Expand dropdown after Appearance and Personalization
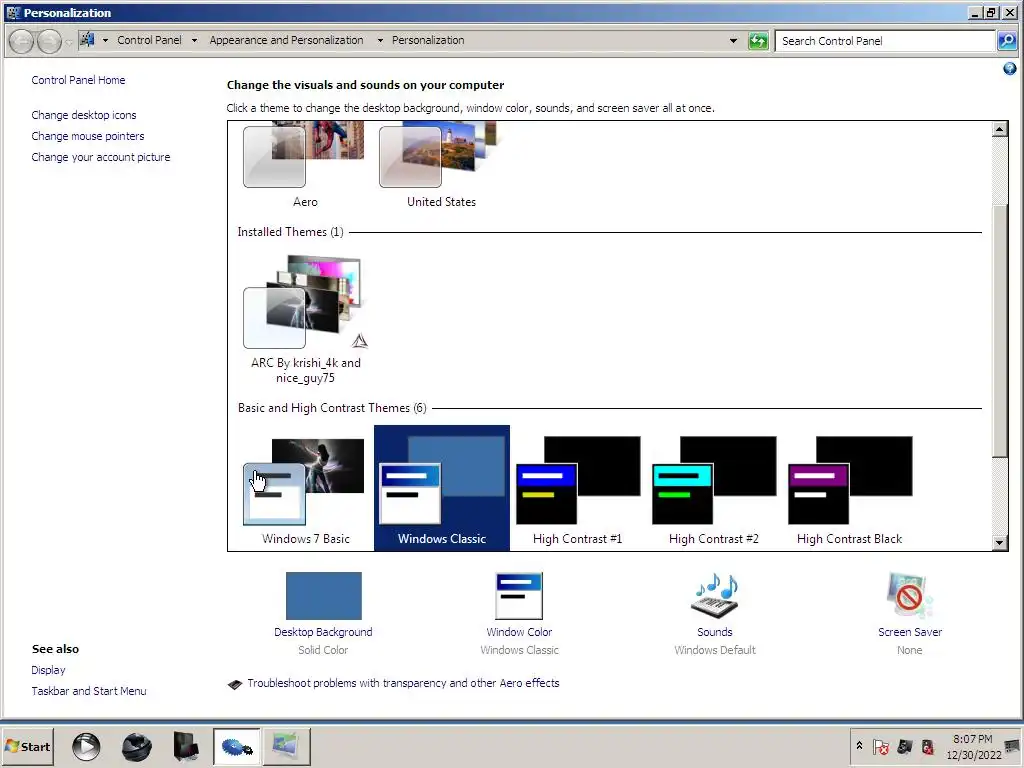The height and width of the screenshot is (768, 1024). click(x=380, y=40)
